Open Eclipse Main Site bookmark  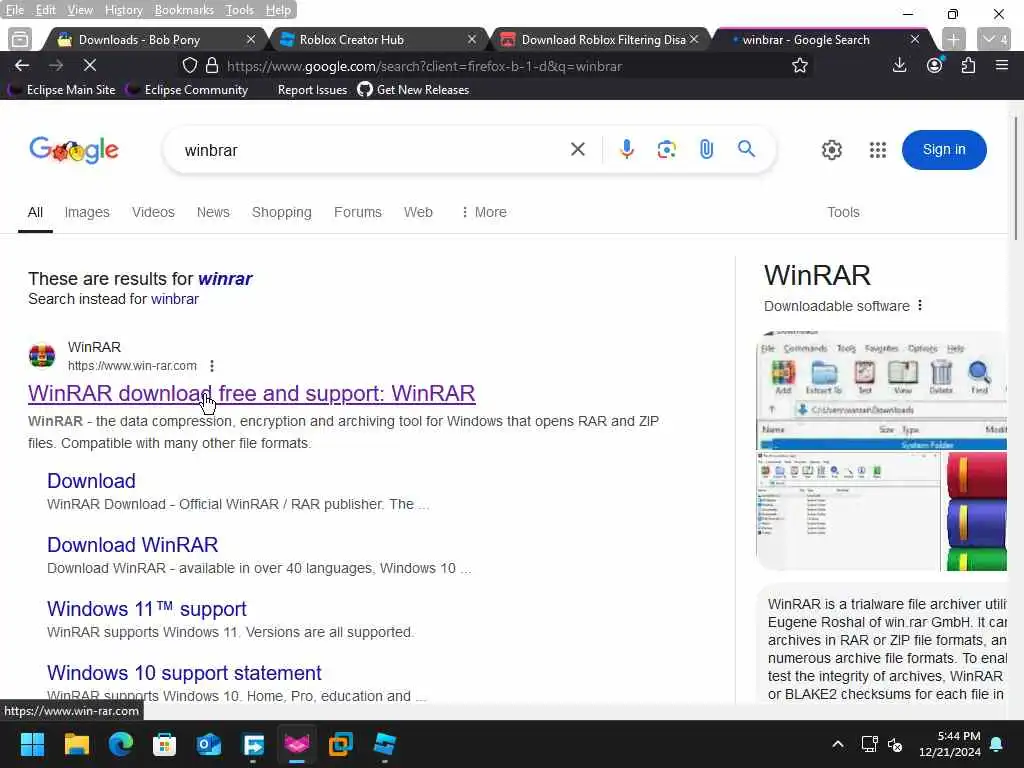63,90
